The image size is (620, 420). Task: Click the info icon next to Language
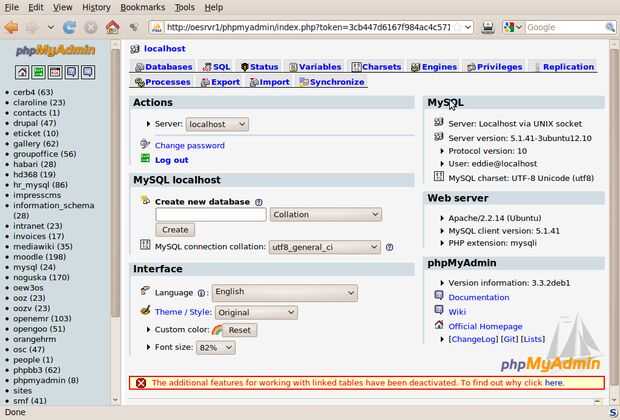201,293
